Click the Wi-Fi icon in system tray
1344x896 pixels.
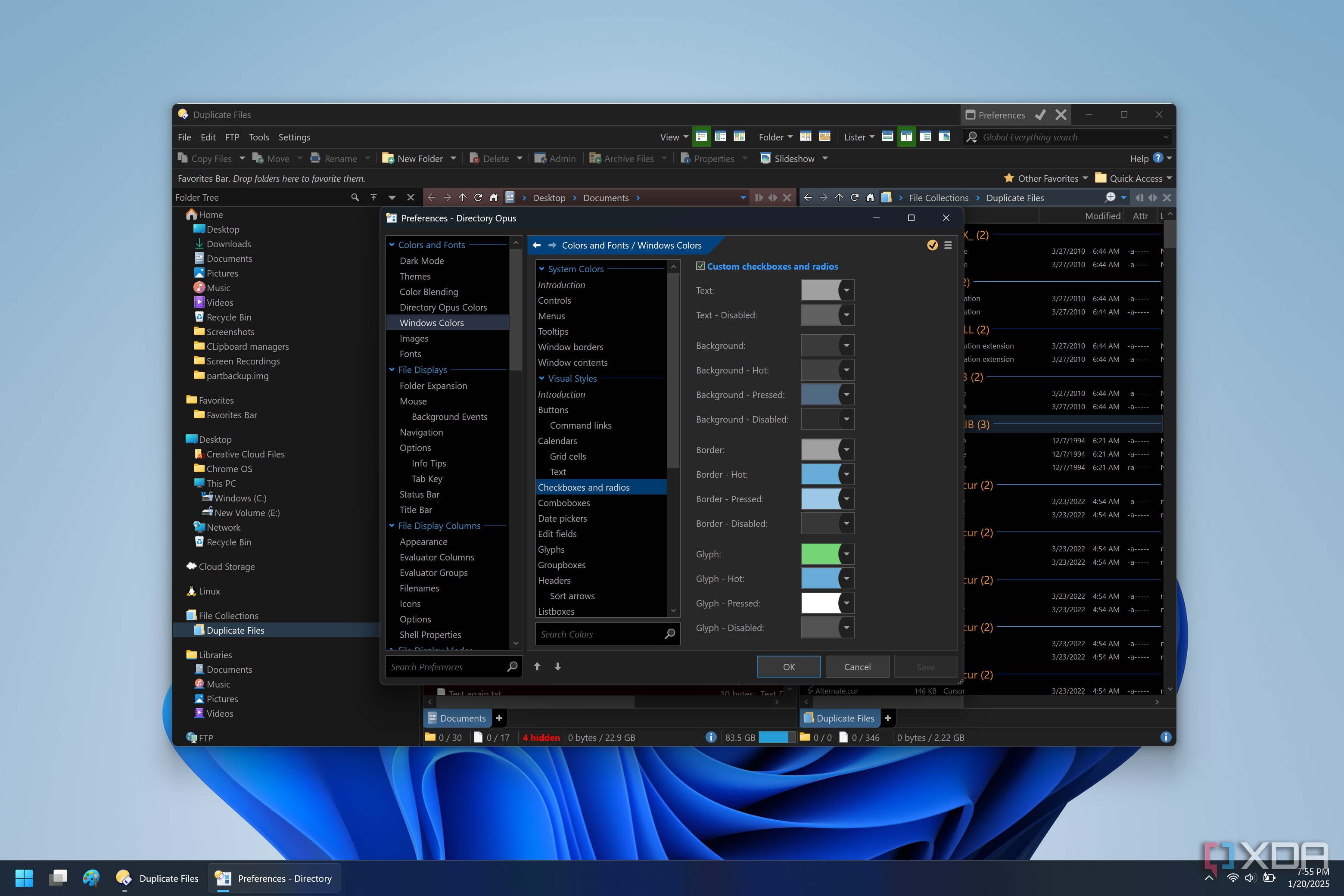(1232, 878)
